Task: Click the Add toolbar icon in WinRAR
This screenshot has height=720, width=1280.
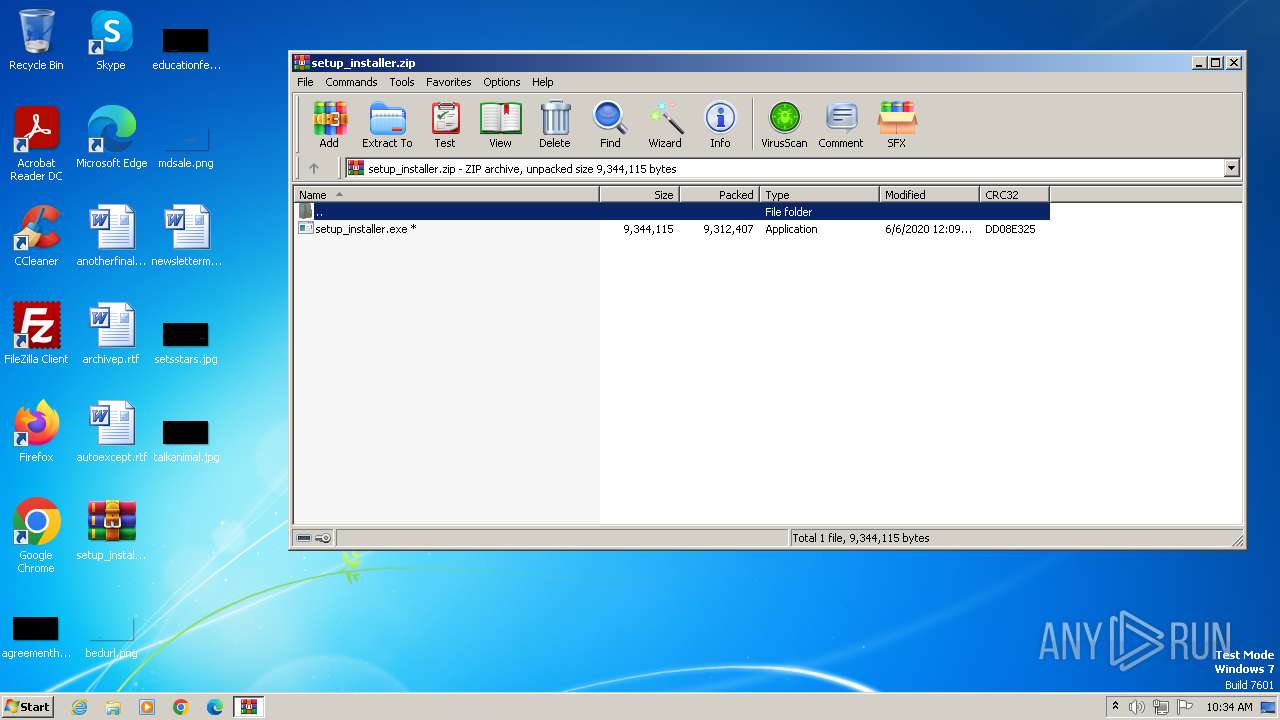Action: coord(329,125)
